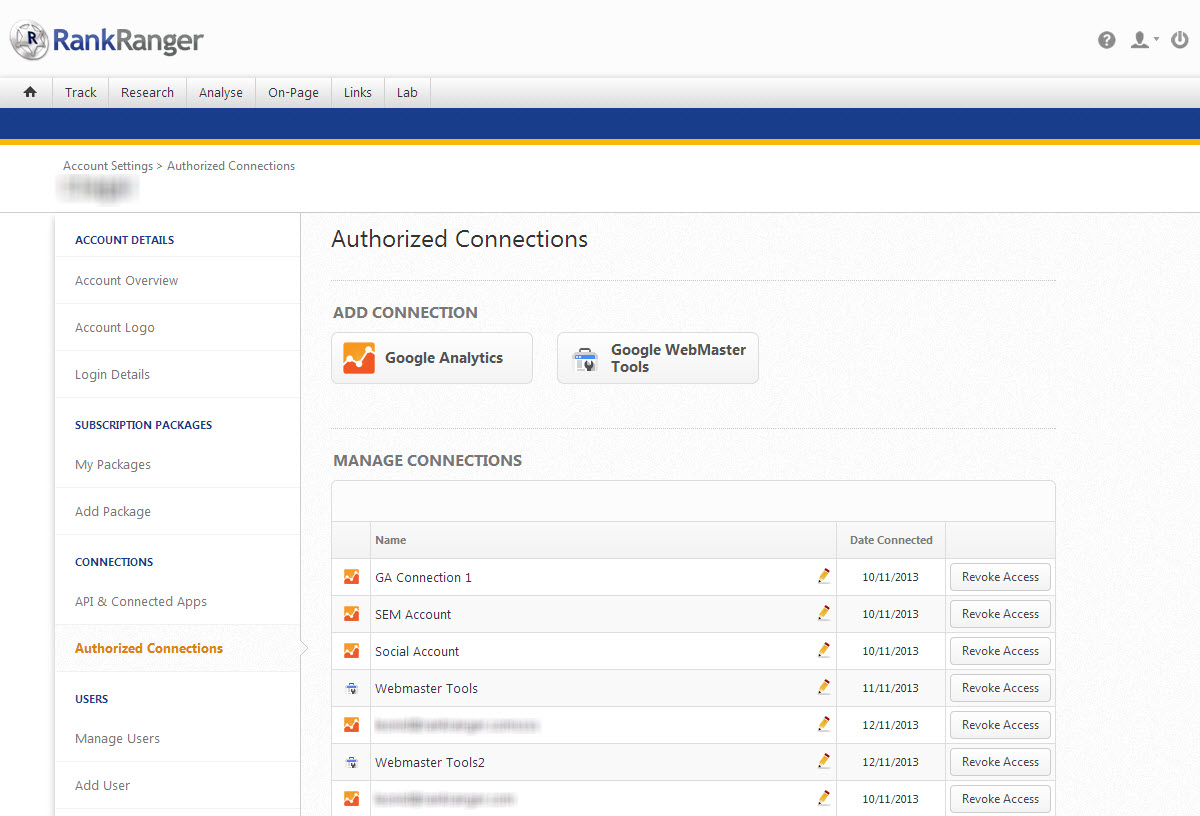Edit the SEM Account connection name

pyautogui.click(x=823, y=613)
